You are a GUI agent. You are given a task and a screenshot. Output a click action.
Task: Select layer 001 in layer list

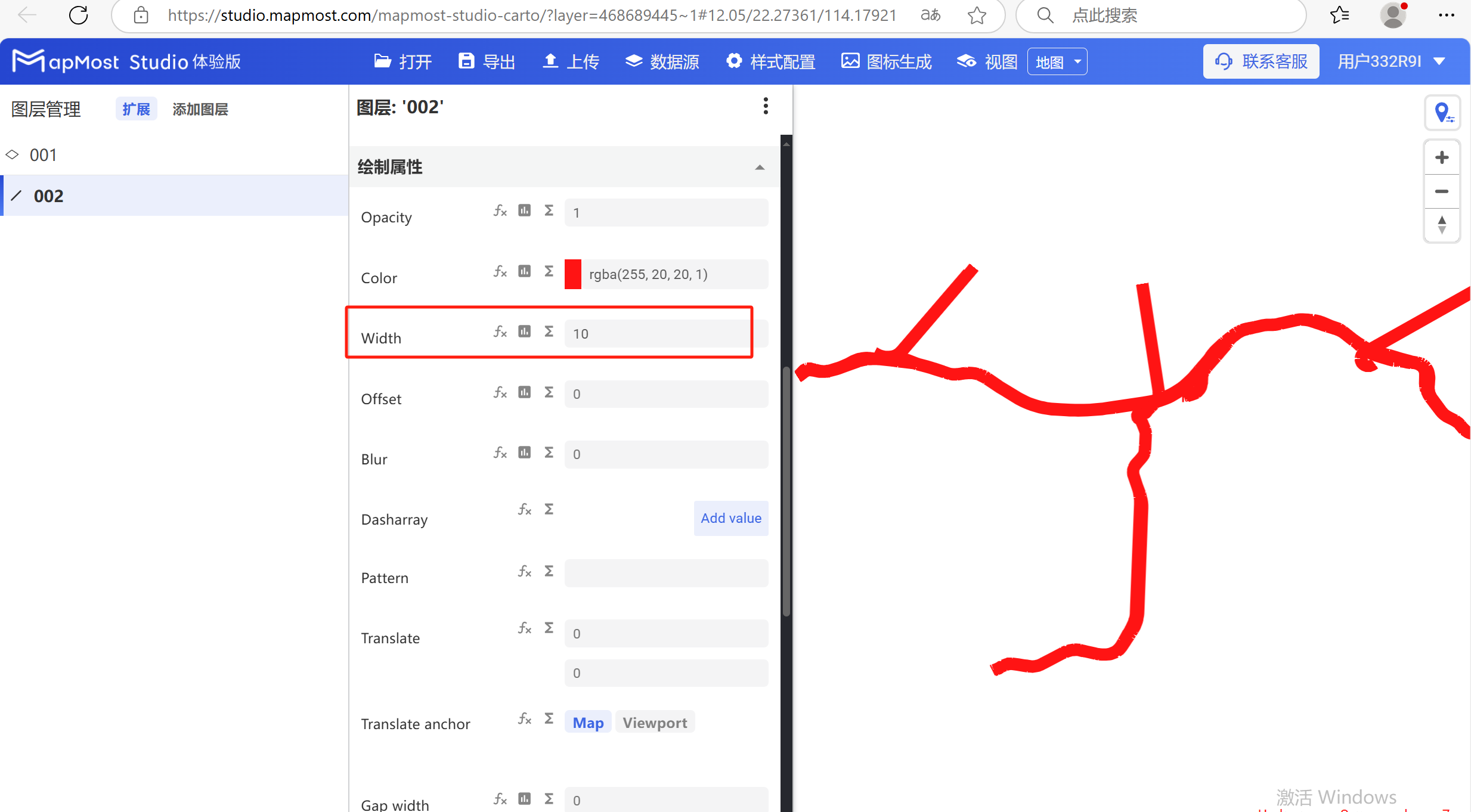(x=43, y=154)
